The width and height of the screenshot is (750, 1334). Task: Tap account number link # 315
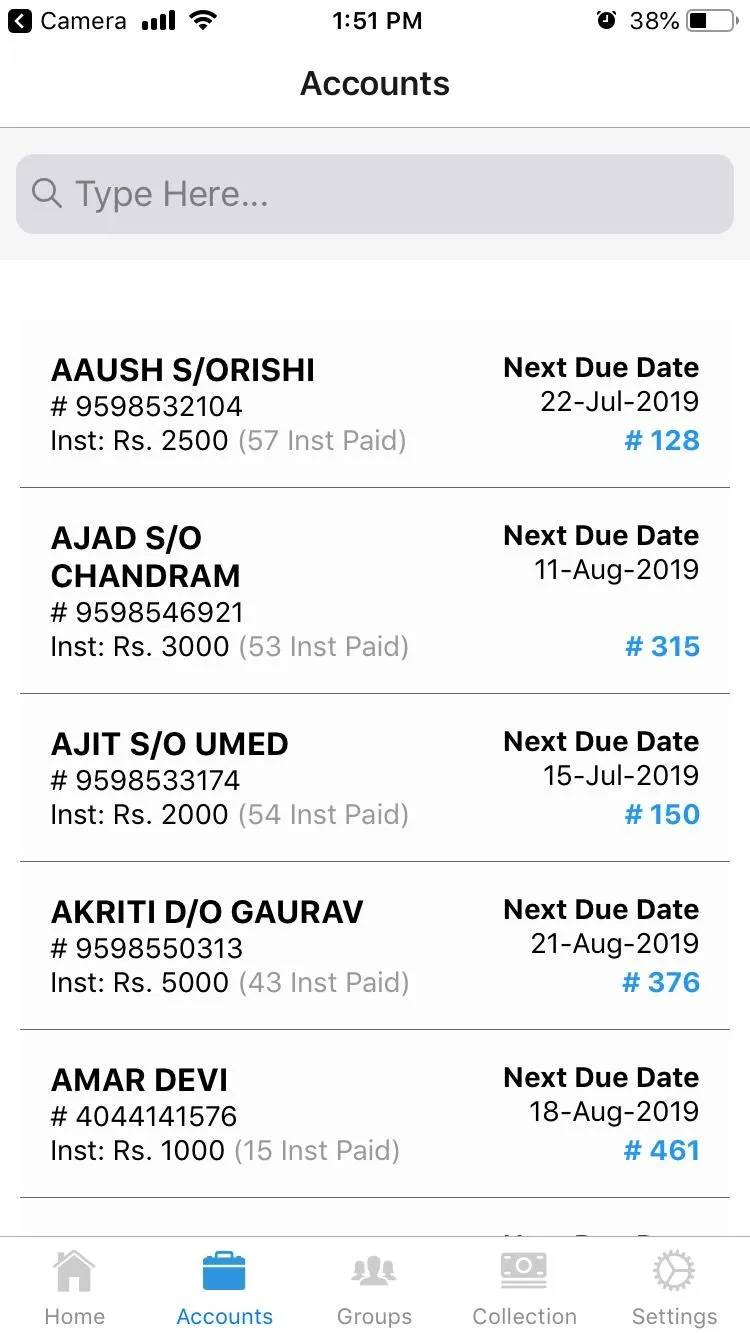point(662,646)
